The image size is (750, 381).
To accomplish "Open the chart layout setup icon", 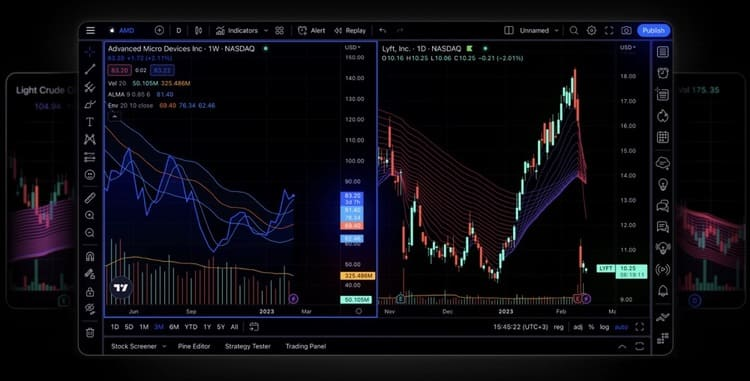I will point(509,31).
